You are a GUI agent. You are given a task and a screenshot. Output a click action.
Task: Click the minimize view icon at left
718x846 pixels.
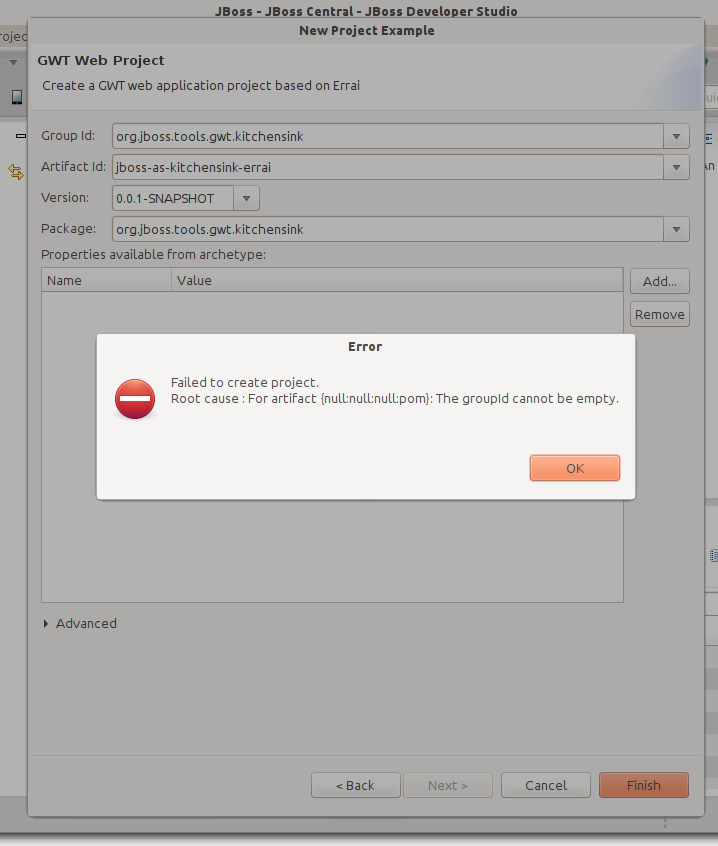pyautogui.click(x=20, y=136)
